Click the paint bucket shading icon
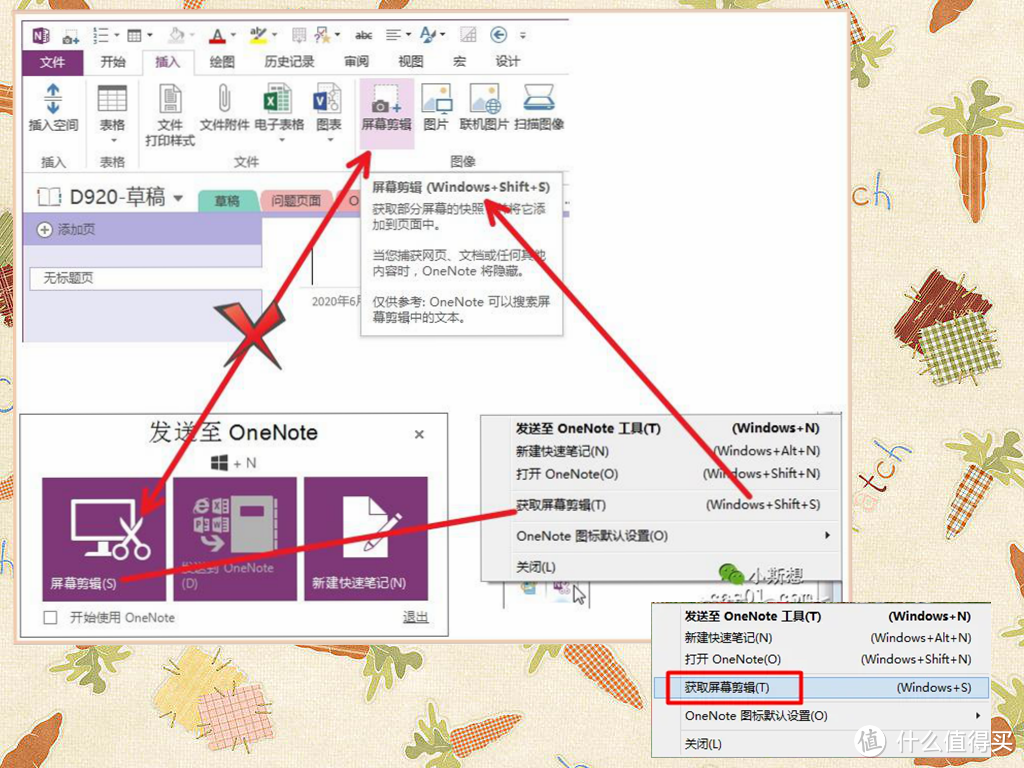 (176, 35)
